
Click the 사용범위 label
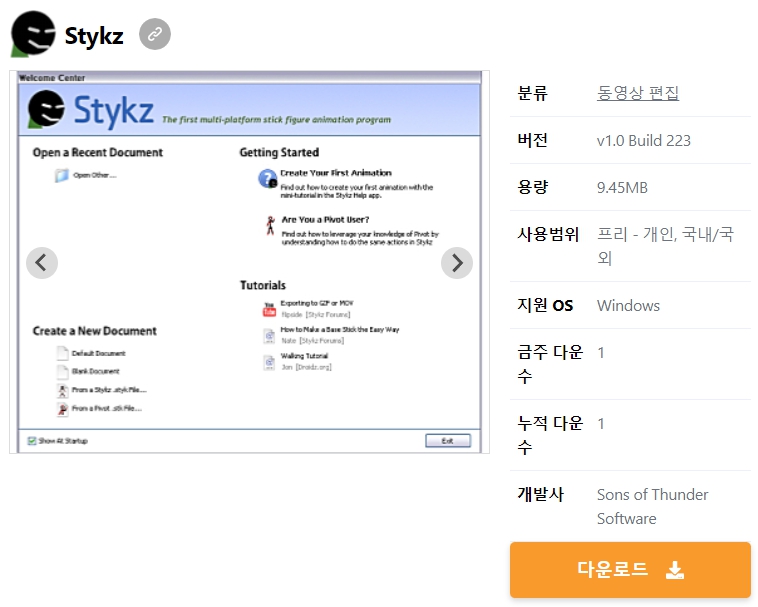click(x=548, y=234)
